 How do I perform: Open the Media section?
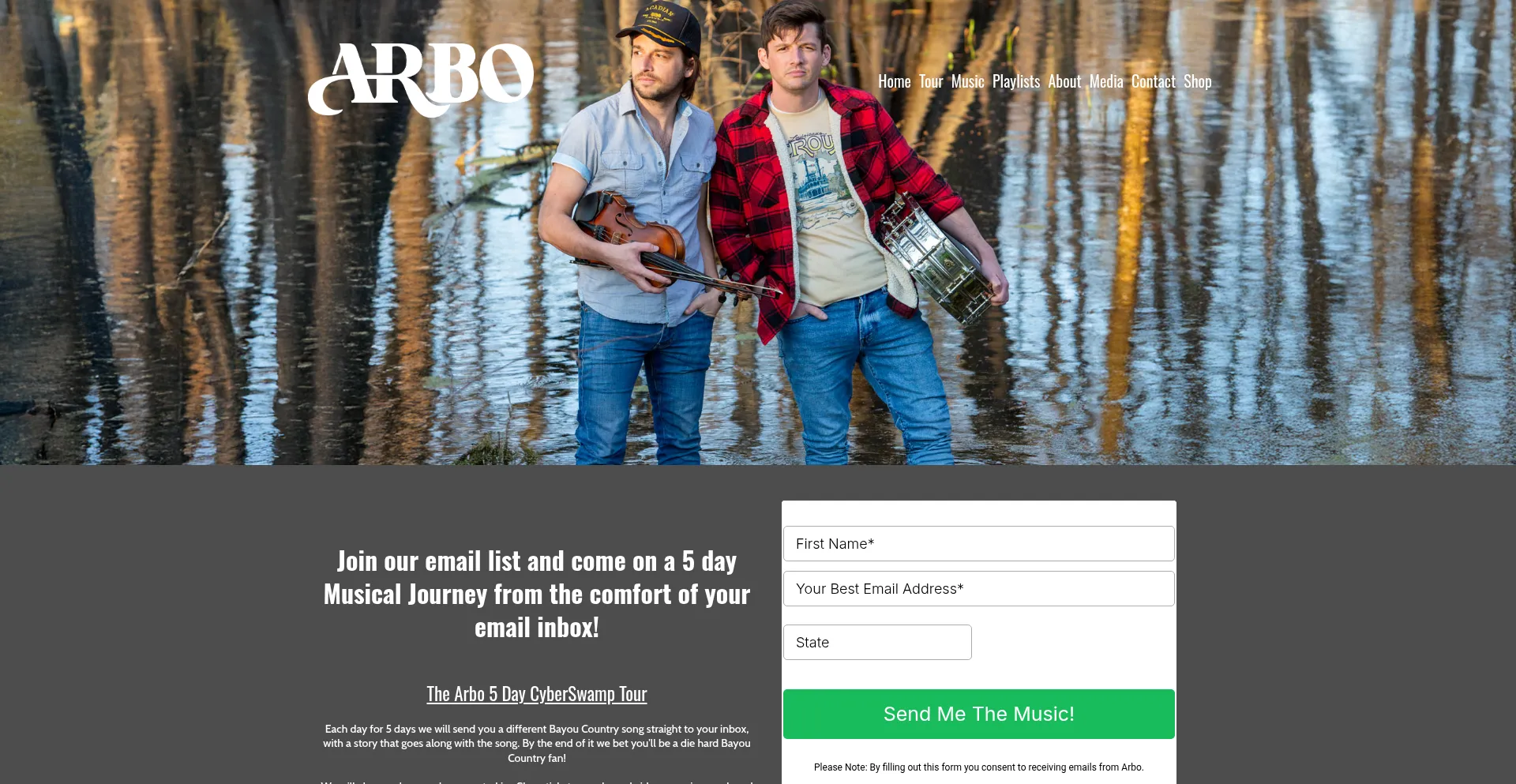coord(1106,81)
